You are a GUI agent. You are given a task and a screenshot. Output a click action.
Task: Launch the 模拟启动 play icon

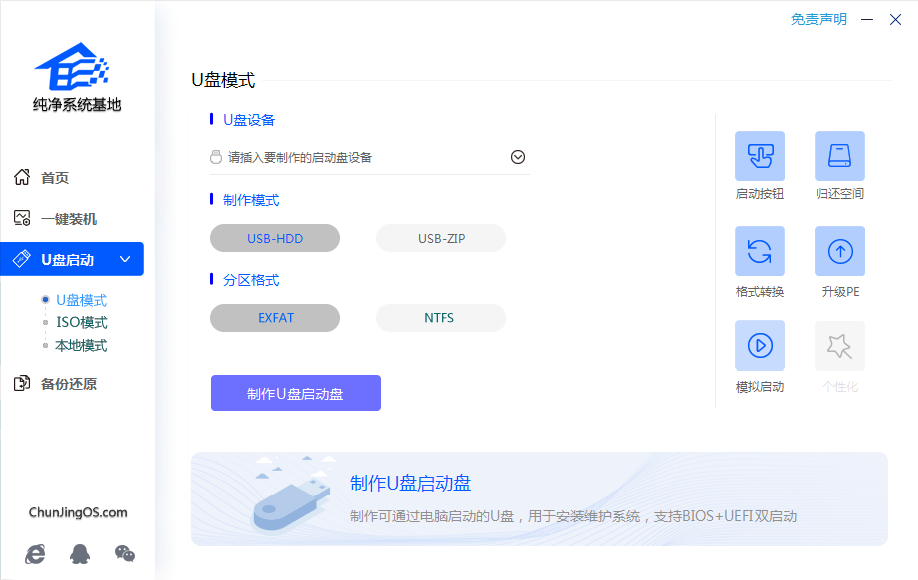[x=759, y=345]
